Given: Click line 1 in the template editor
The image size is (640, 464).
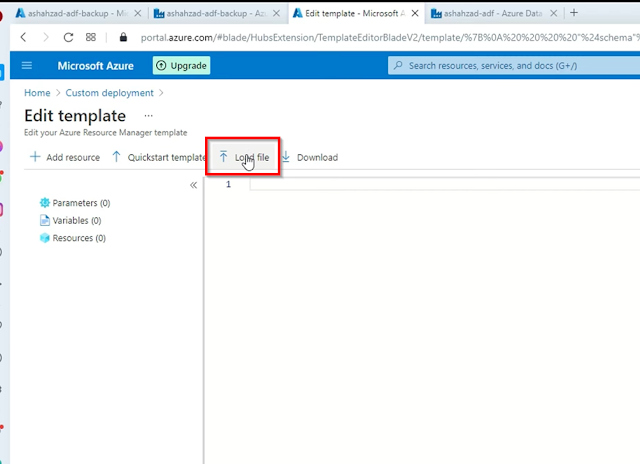Looking at the screenshot, I should pos(445,184).
